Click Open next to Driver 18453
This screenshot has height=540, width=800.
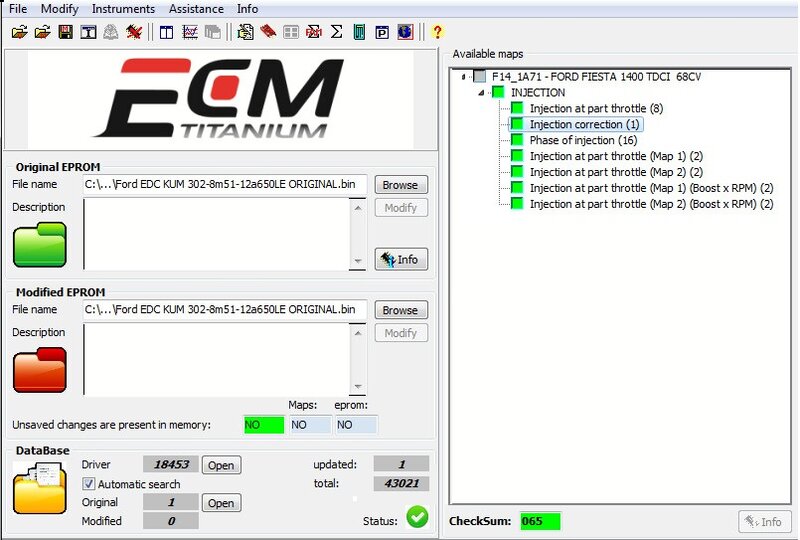point(221,465)
